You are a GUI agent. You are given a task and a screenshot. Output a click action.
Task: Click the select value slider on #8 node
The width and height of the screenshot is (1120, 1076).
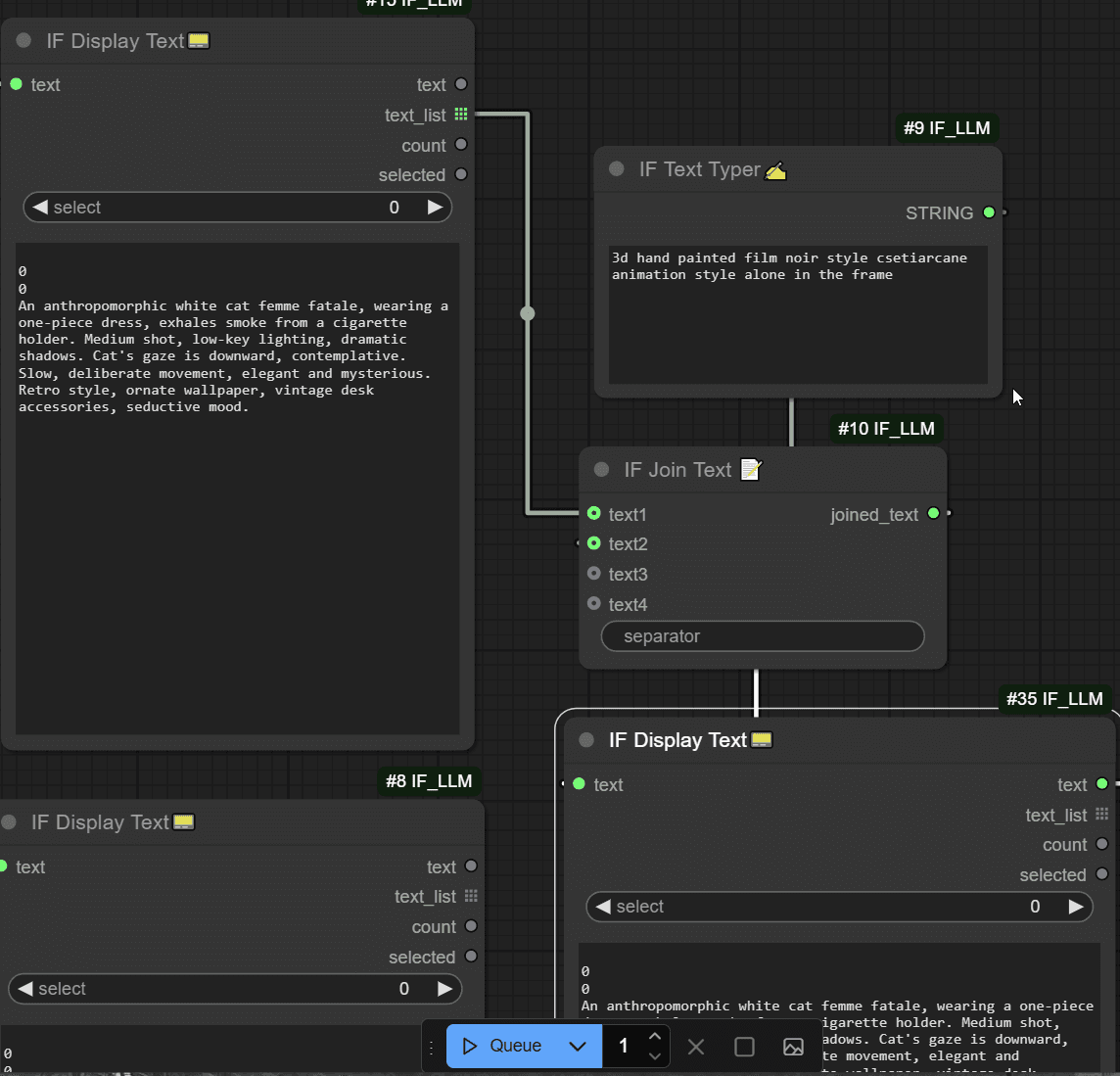tap(235, 989)
